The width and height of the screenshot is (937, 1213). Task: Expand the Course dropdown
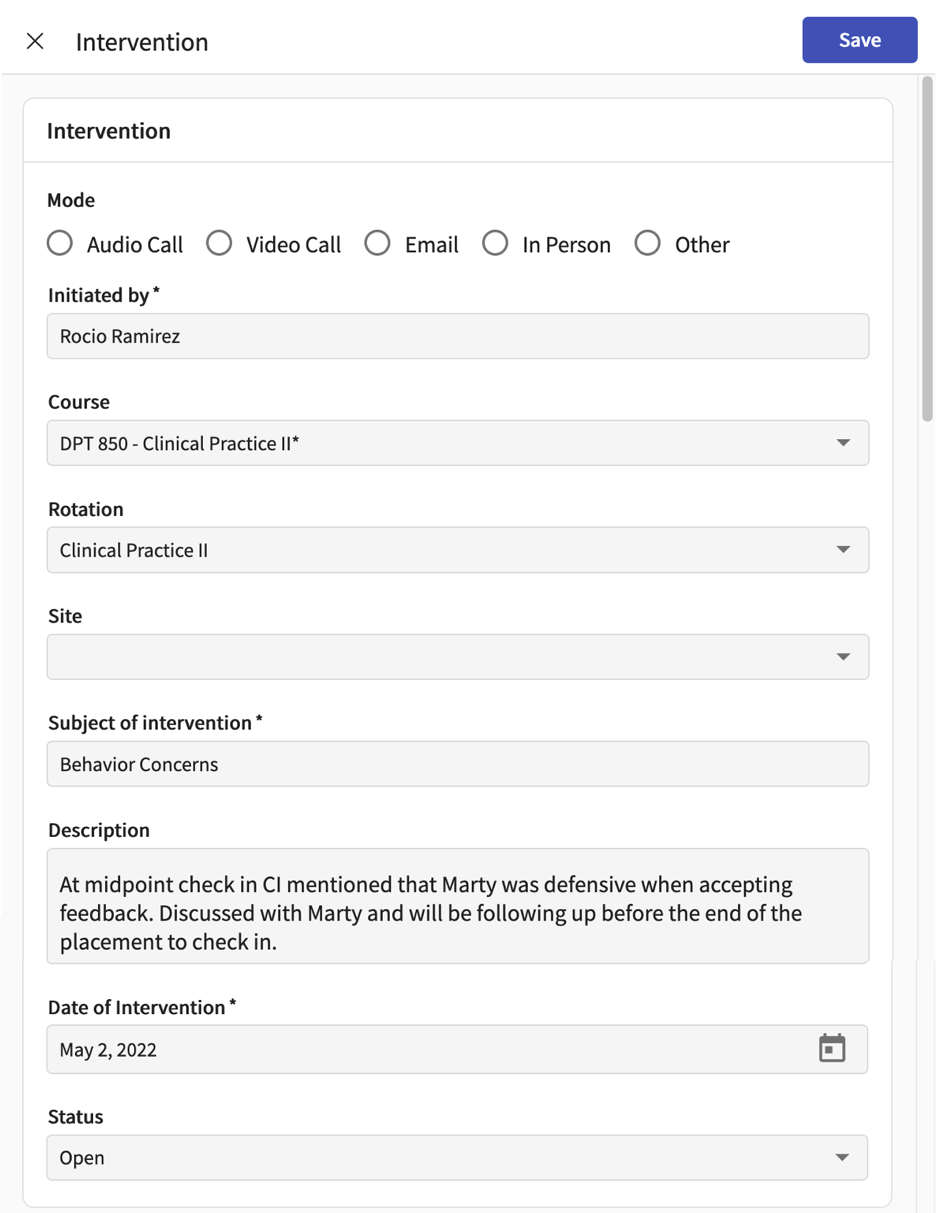pos(843,443)
